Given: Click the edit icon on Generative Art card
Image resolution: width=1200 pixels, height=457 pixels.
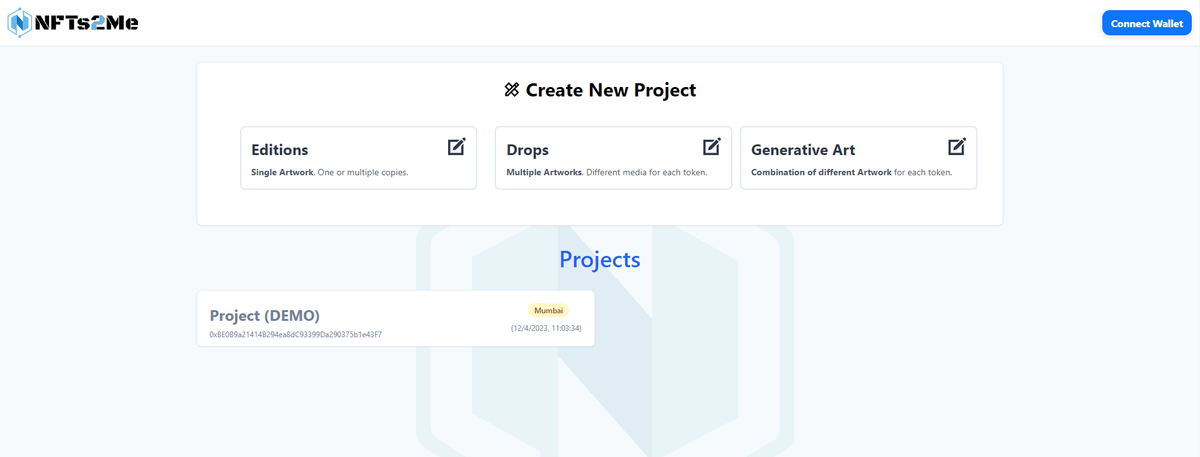Looking at the screenshot, I should 956,147.
